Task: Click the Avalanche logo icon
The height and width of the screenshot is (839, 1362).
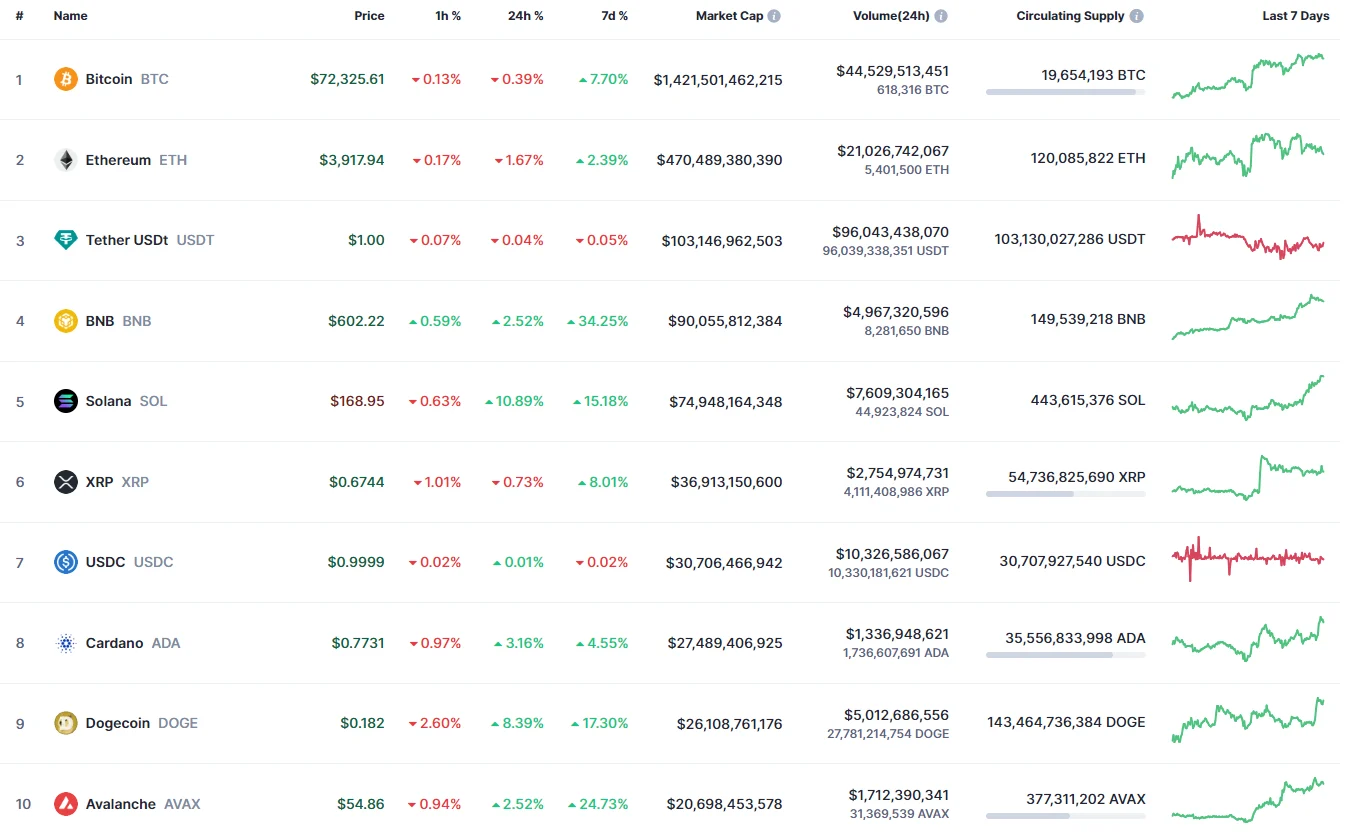Action: (x=66, y=804)
